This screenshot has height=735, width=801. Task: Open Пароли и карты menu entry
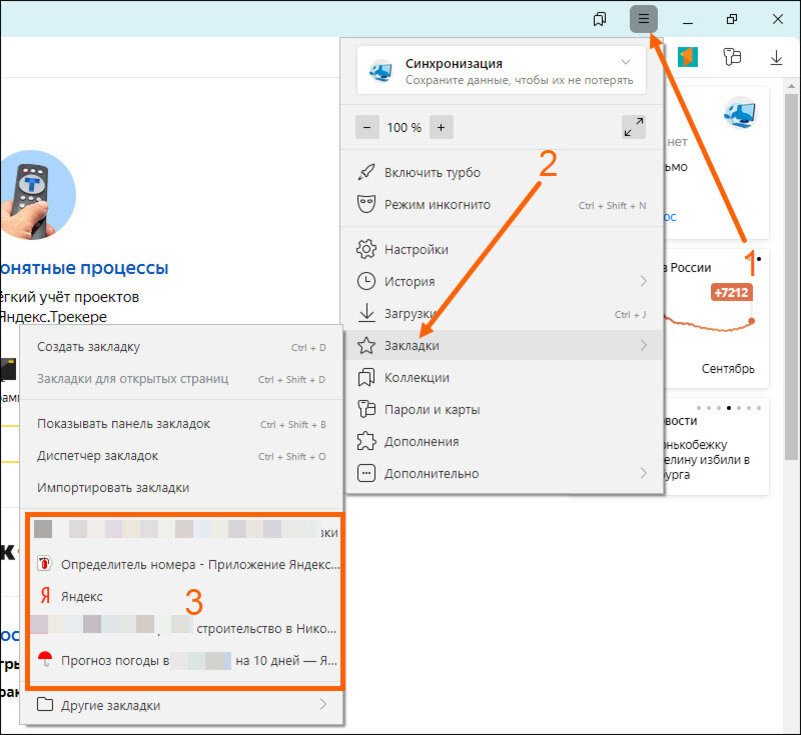click(502, 410)
